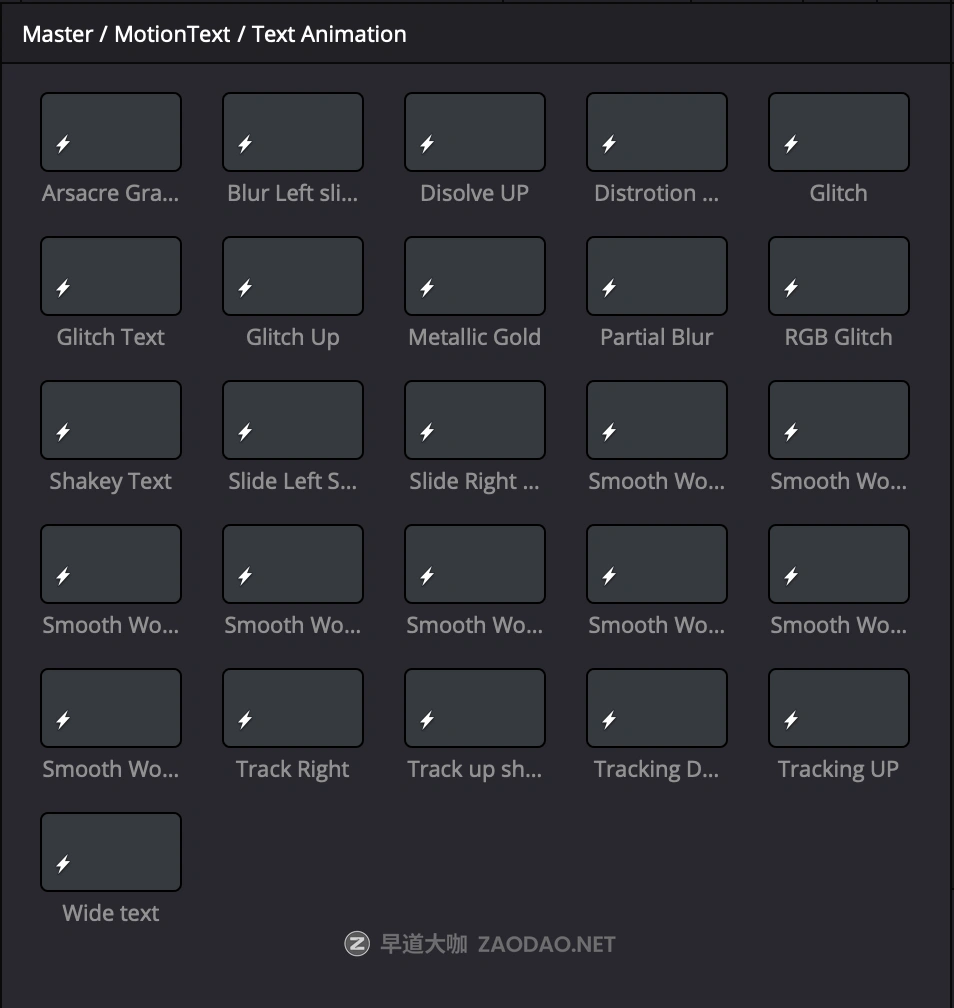This screenshot has width=954, height=1008.
Task: Choose the Track up sh... thumbnail
Action: pos(475,708)
